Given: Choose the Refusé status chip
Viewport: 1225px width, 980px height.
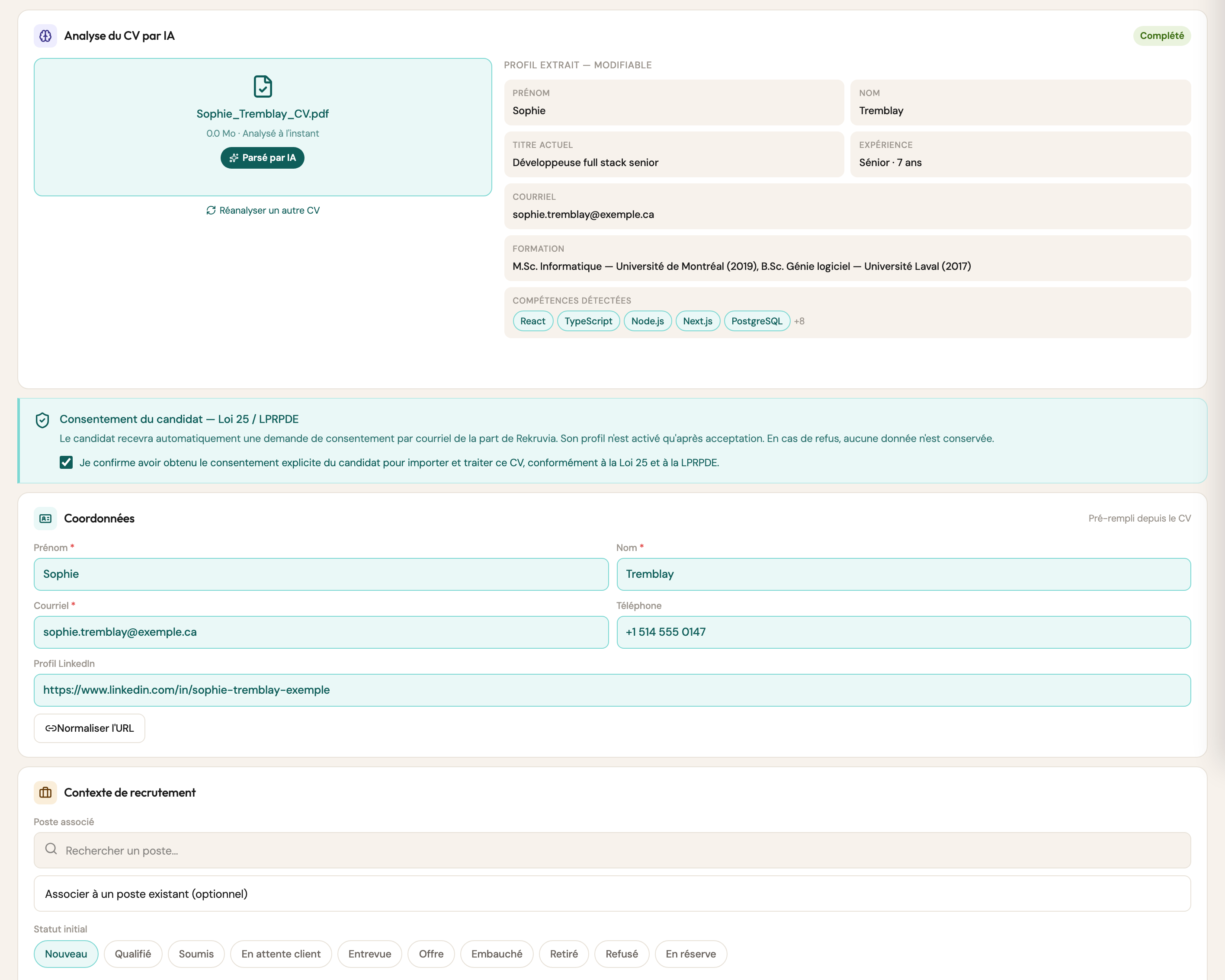Looking at the screenshot, I should coord(622,954).
